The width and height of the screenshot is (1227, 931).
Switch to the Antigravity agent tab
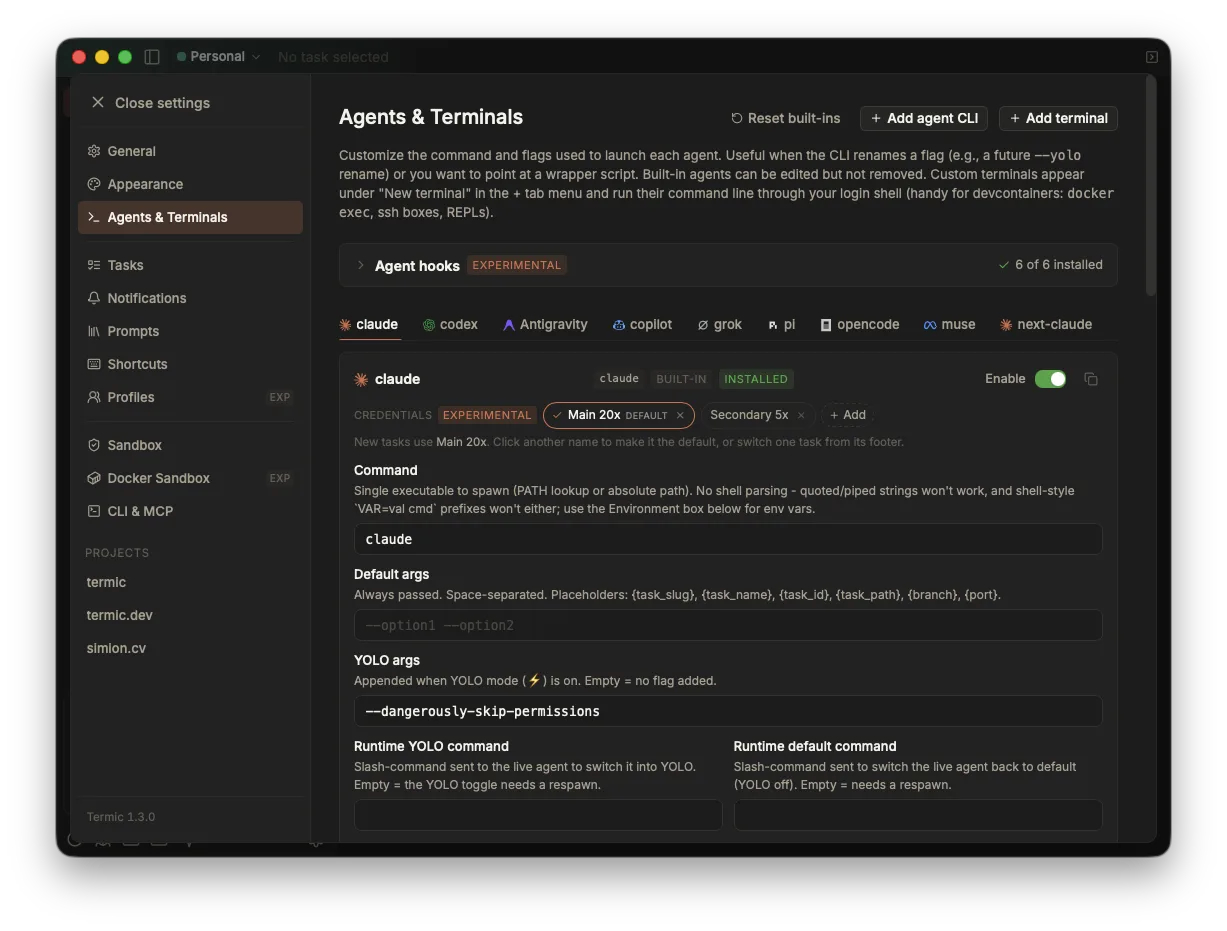tap(545, 324)
